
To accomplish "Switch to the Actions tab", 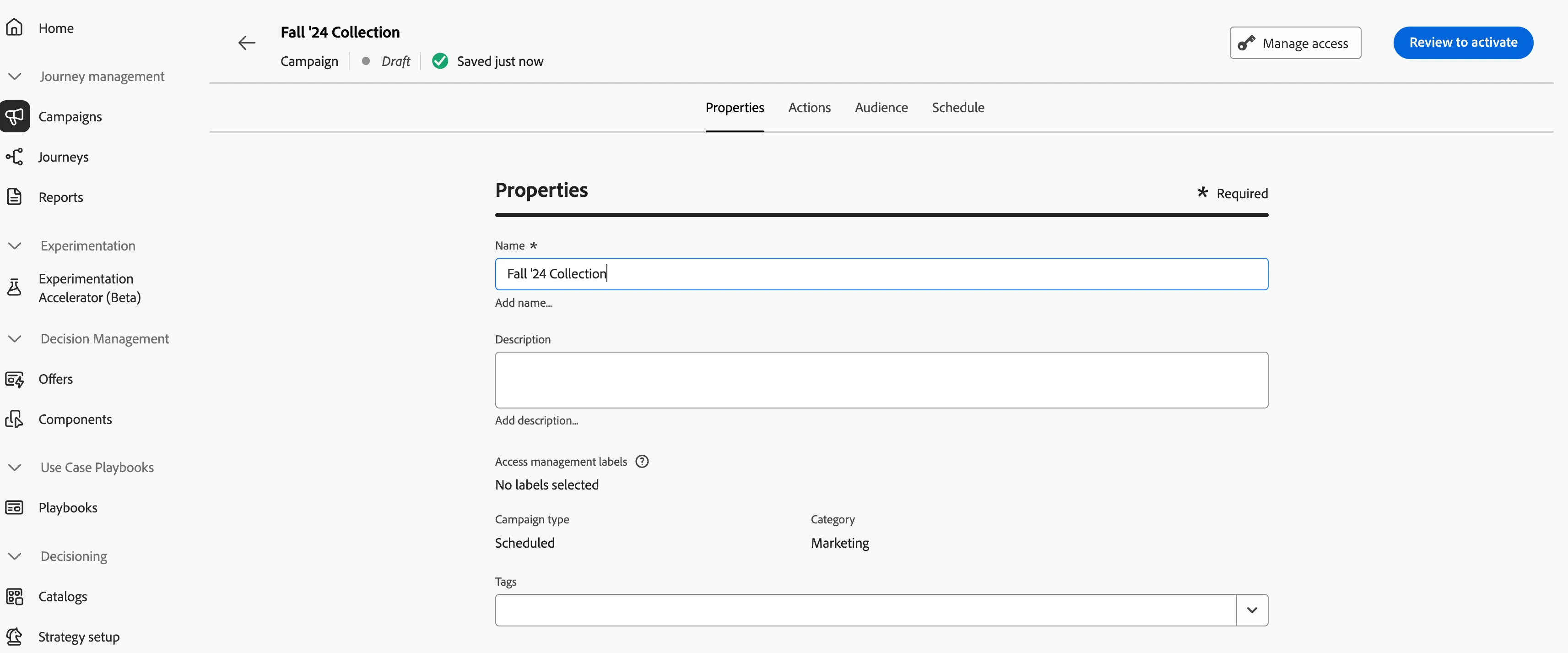I will (x=809, y=108).
